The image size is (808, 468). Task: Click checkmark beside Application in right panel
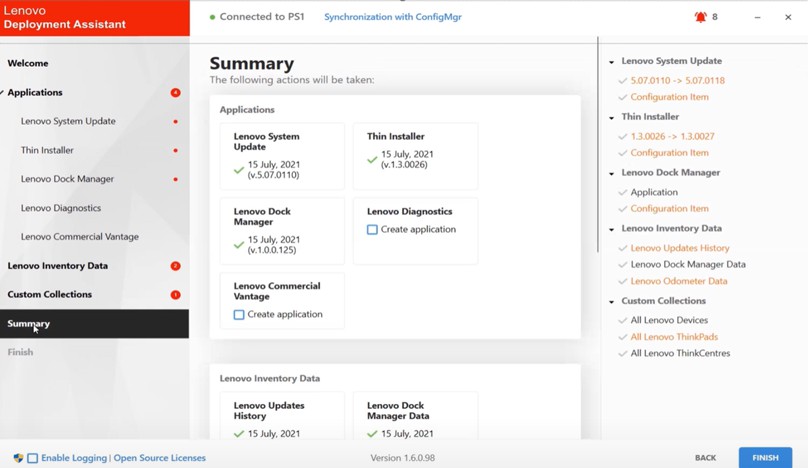click(622, 192)
